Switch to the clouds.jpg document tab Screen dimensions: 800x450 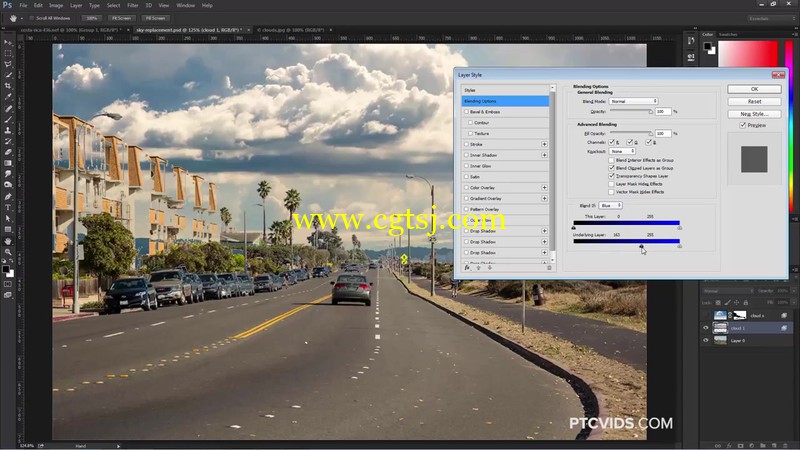tap(290, 30)
